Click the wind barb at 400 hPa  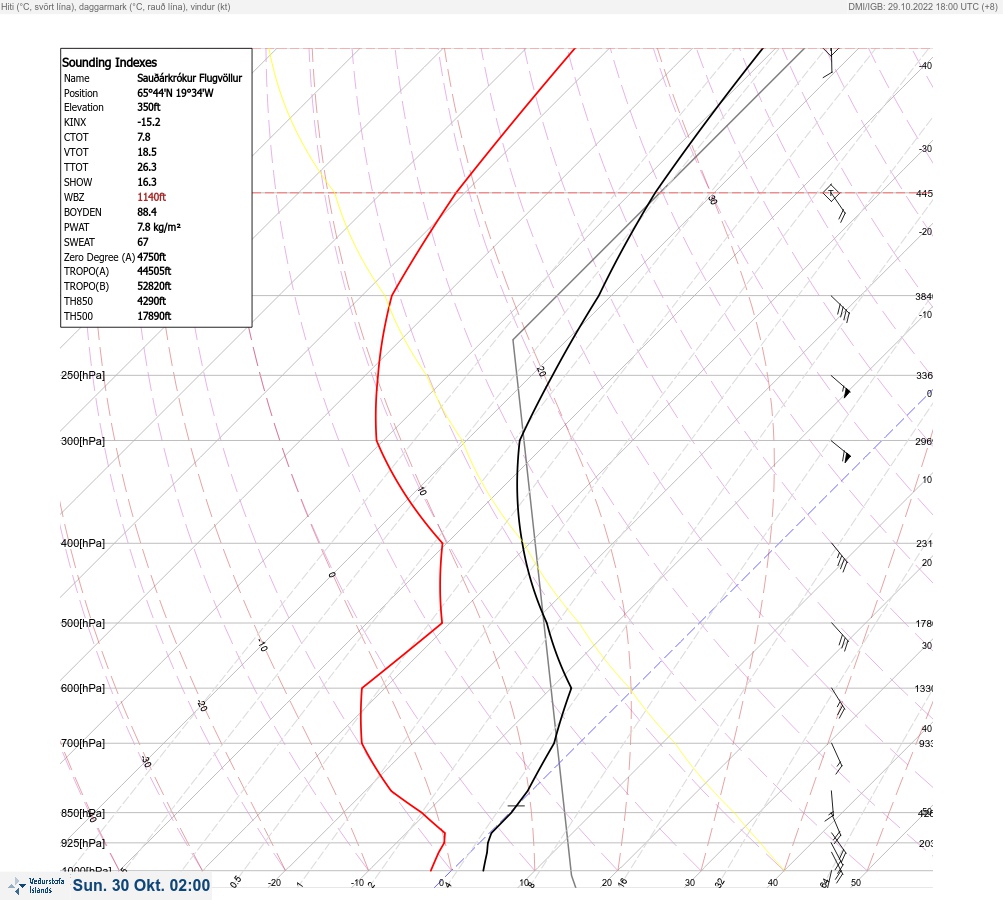839,557
